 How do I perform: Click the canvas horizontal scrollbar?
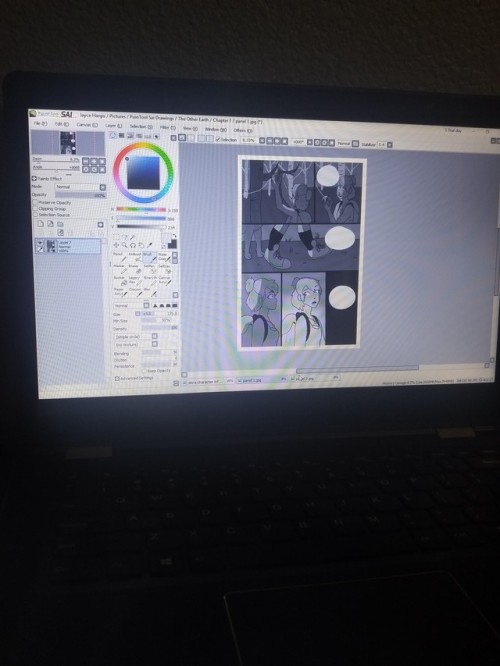[357, 369]
